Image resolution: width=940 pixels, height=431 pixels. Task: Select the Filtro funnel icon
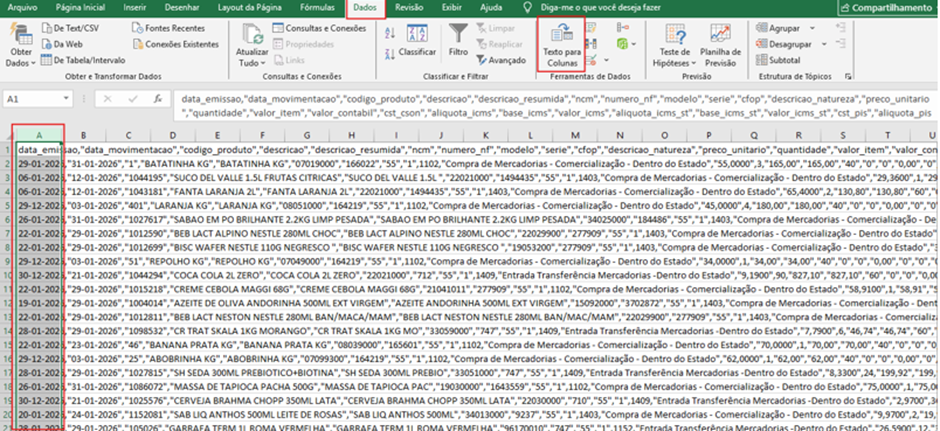[x=459, y=34]
